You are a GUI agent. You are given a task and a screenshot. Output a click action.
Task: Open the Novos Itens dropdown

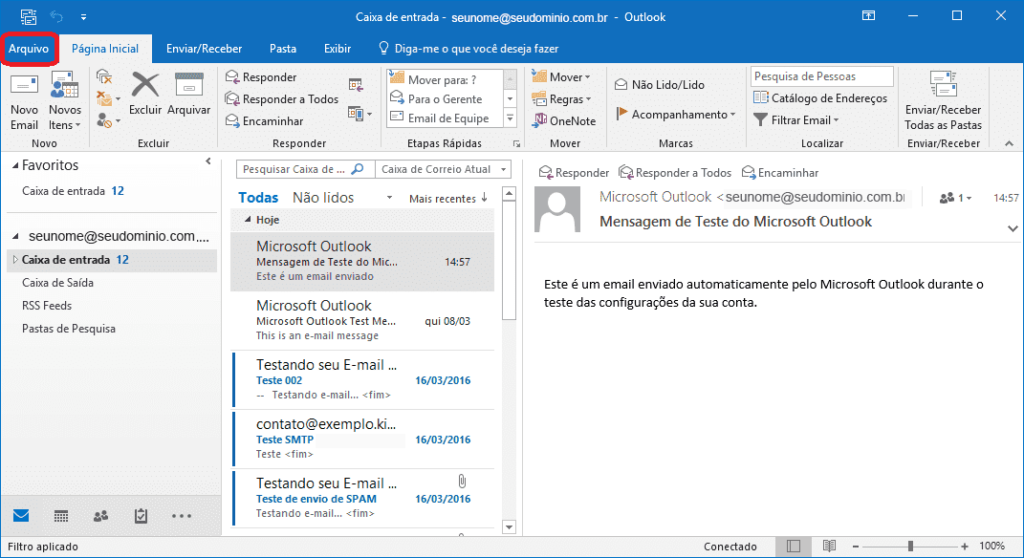click(65, 101)
